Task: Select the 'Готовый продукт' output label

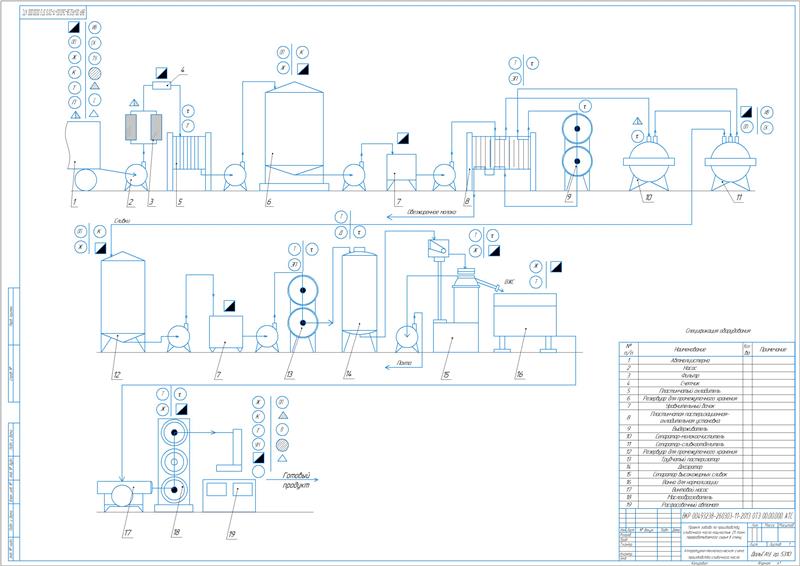Action: (x=296, y=480)
